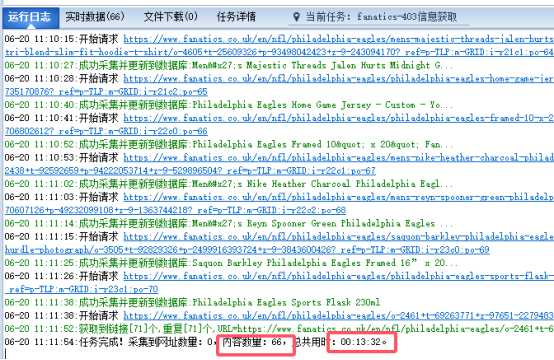This screenshot has height=360, width=554.
Task: Click the hurdle-photograph link ending in po-69
Action: pos(247,250)
